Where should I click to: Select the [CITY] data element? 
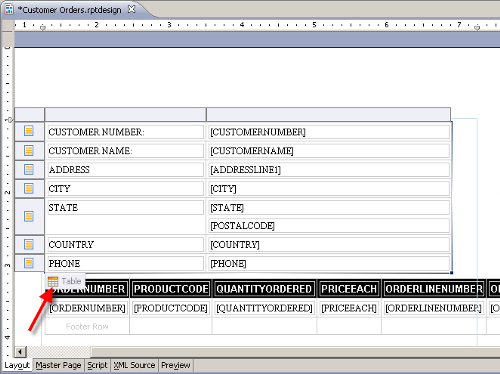pyautogui.click(x=329, y=189)
